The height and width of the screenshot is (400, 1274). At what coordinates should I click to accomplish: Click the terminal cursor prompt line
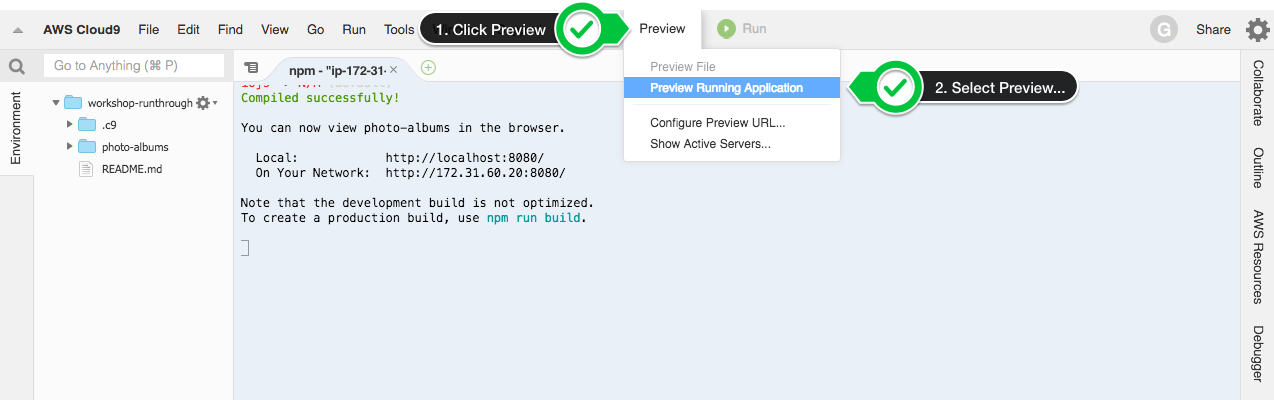(245, 248)
